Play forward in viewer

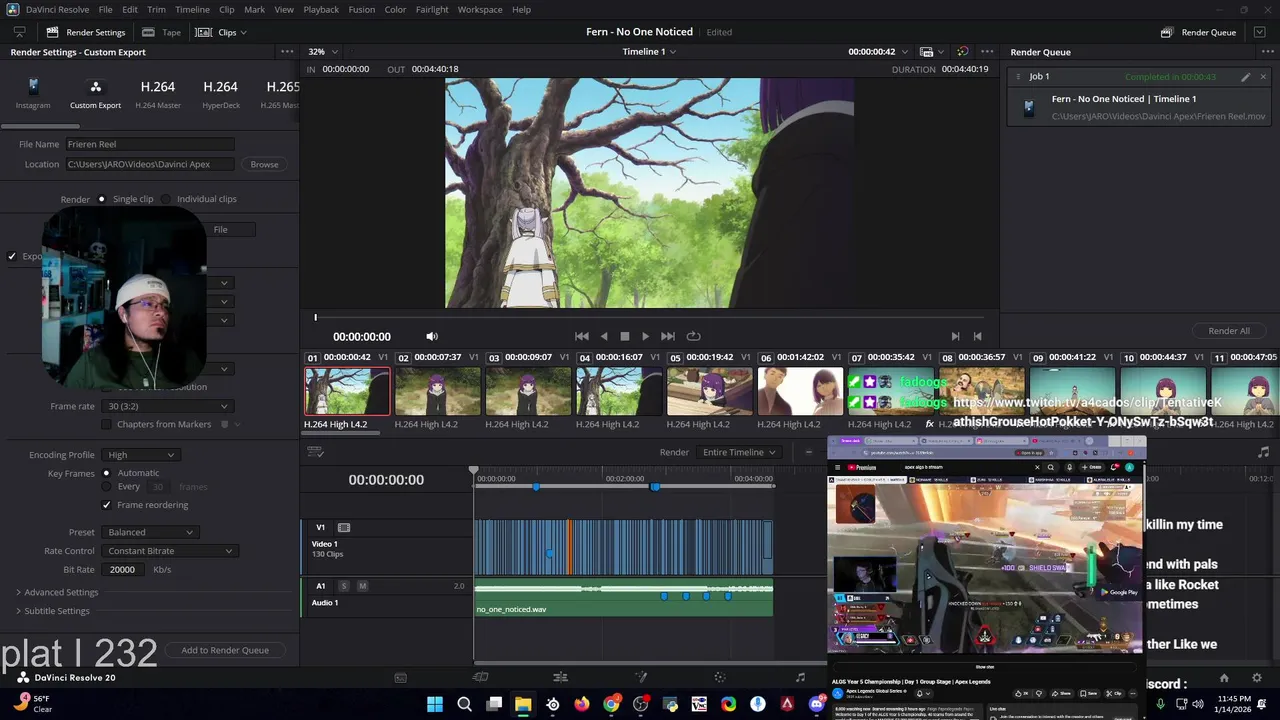645,337
